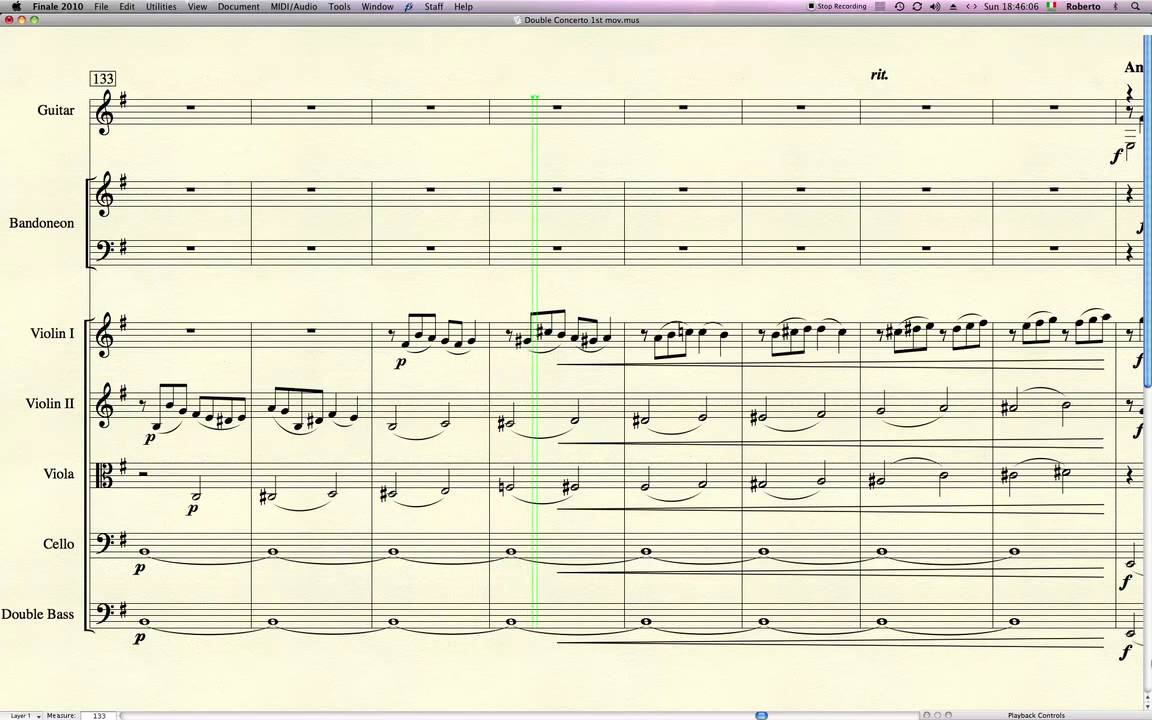This screenshot has height=720, width=1152.
Task: Click Stop Recording in the menu bar
Action: (x=838, y=7)
